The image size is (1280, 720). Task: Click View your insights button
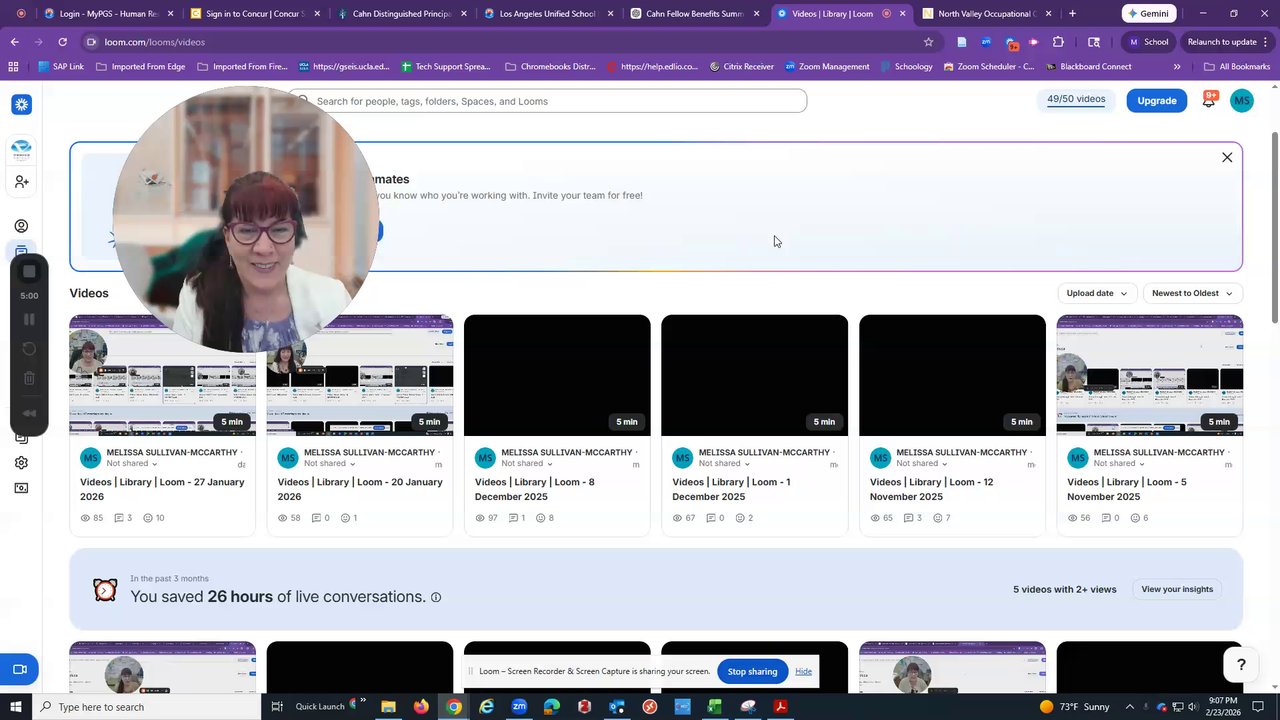click(1177, 589)
